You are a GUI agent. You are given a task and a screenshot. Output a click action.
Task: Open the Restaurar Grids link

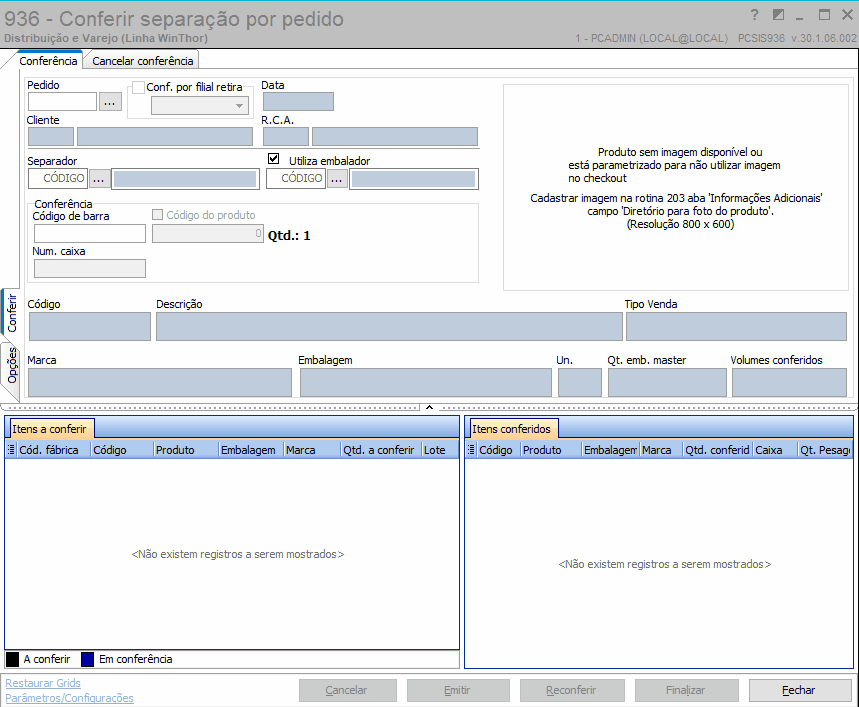43,683
